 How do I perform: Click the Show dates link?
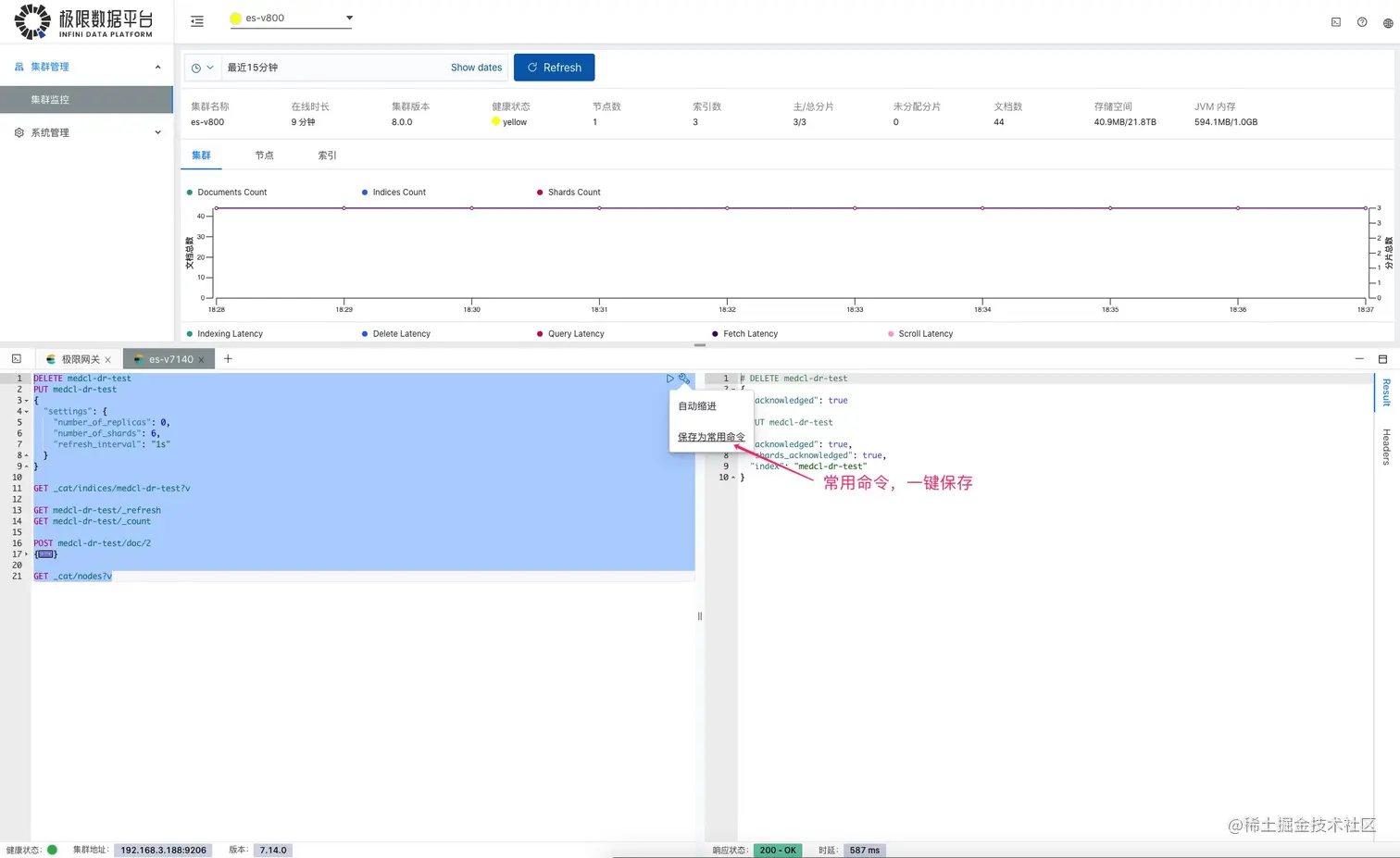pyautogui.click(x=476, y=68)
